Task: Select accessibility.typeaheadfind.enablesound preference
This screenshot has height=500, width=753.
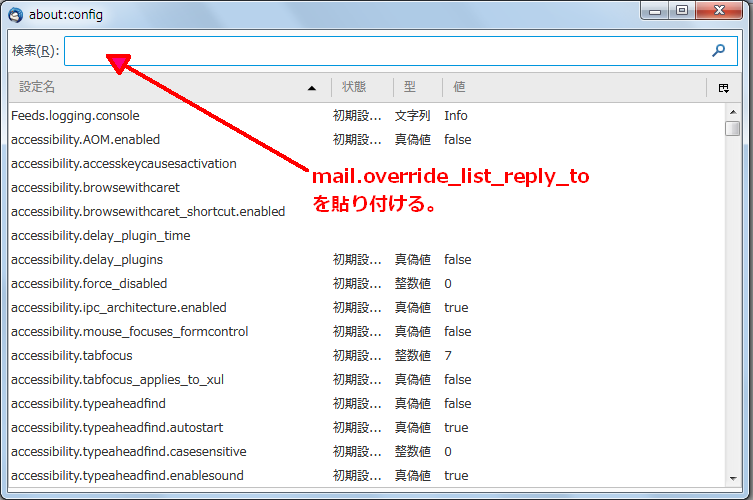Action: (127, 476)
